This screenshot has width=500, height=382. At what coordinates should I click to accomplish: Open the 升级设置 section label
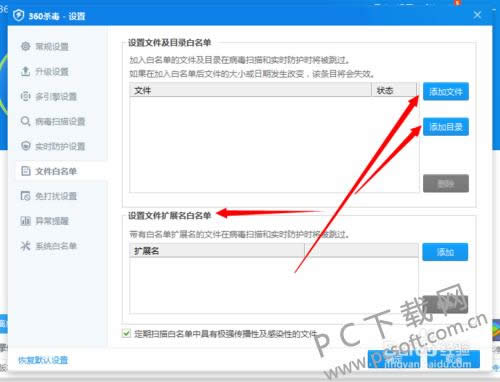[52, 71]
